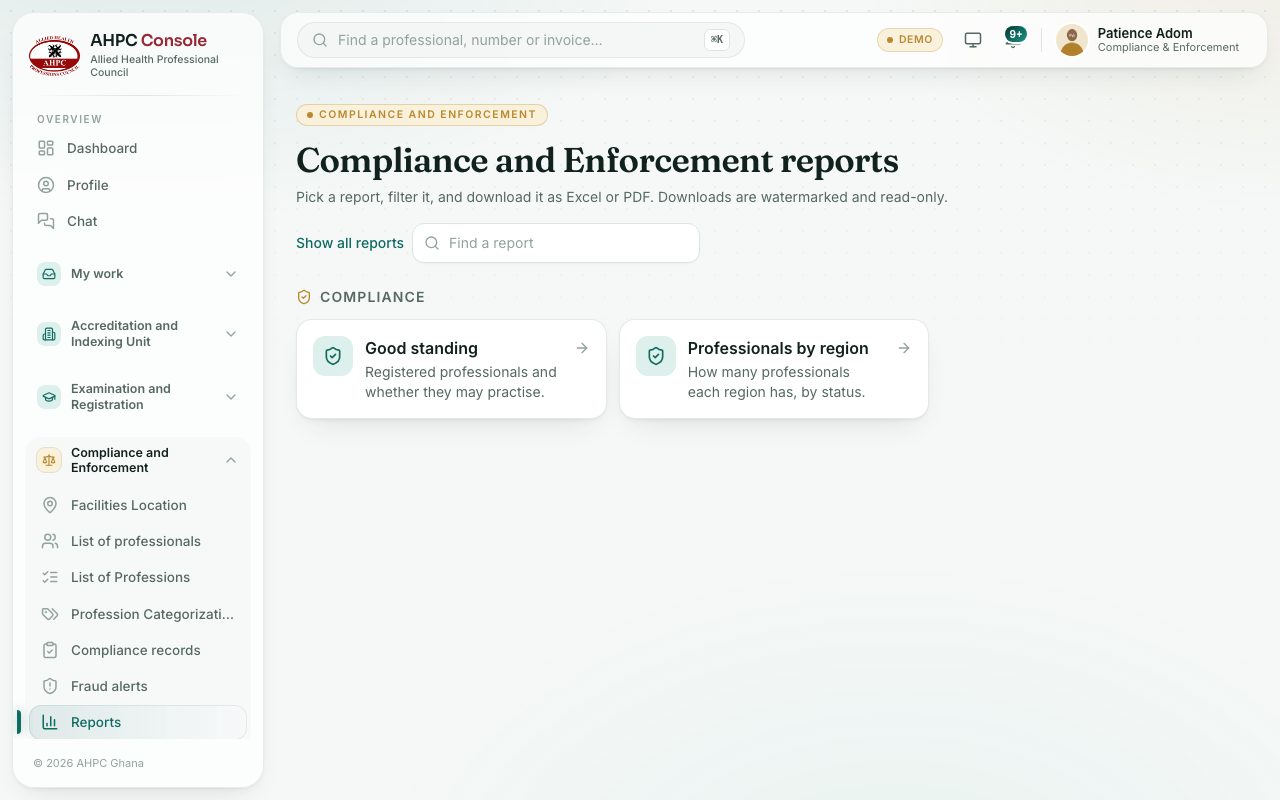Select Facilities Location menu entry
The height and width of the screenshot is (800, 1280).
click(138, 505)
